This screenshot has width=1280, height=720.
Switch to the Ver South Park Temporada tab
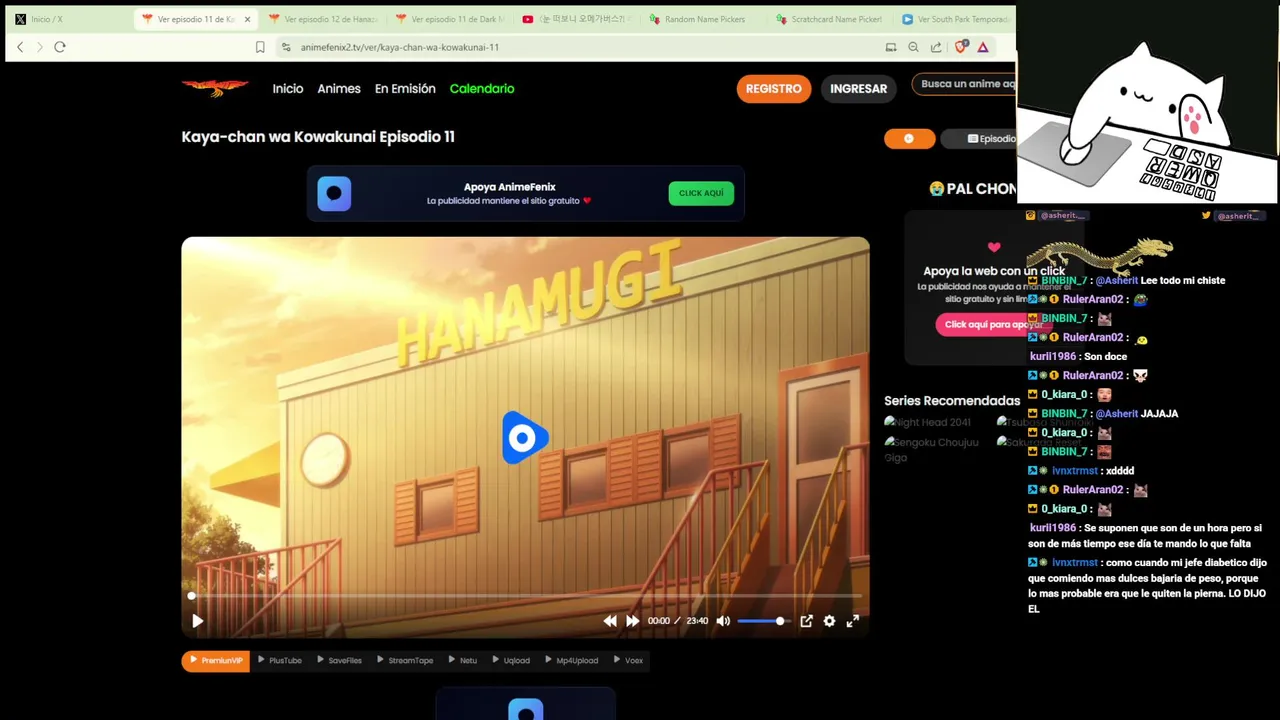pos(955,19)
